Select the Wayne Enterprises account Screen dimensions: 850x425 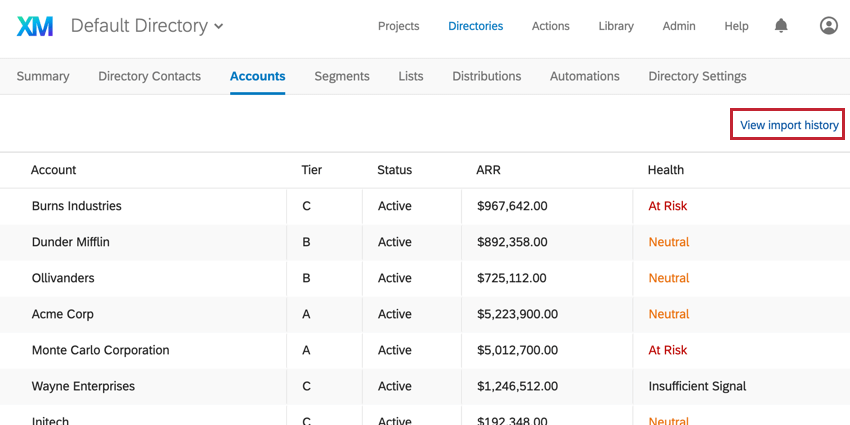click(x=83, y=386)
